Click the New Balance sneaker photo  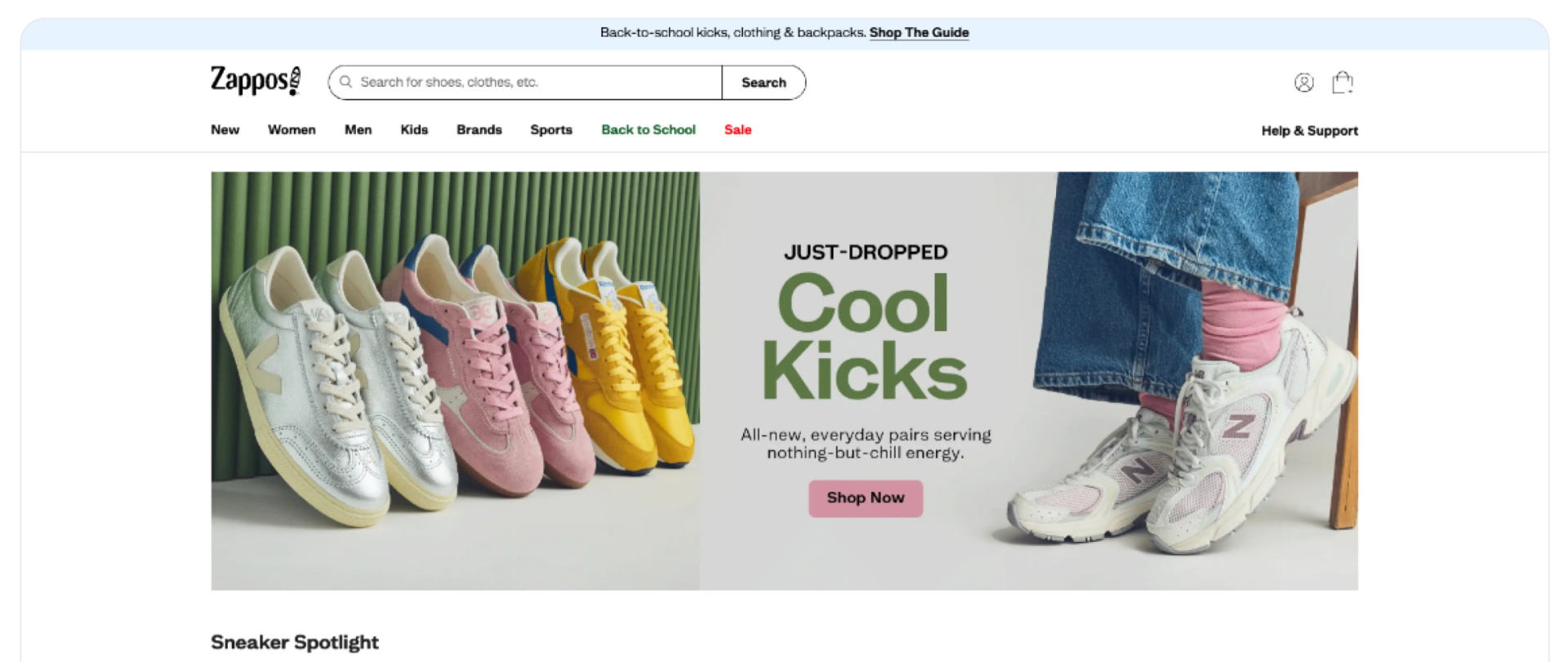1184,458
